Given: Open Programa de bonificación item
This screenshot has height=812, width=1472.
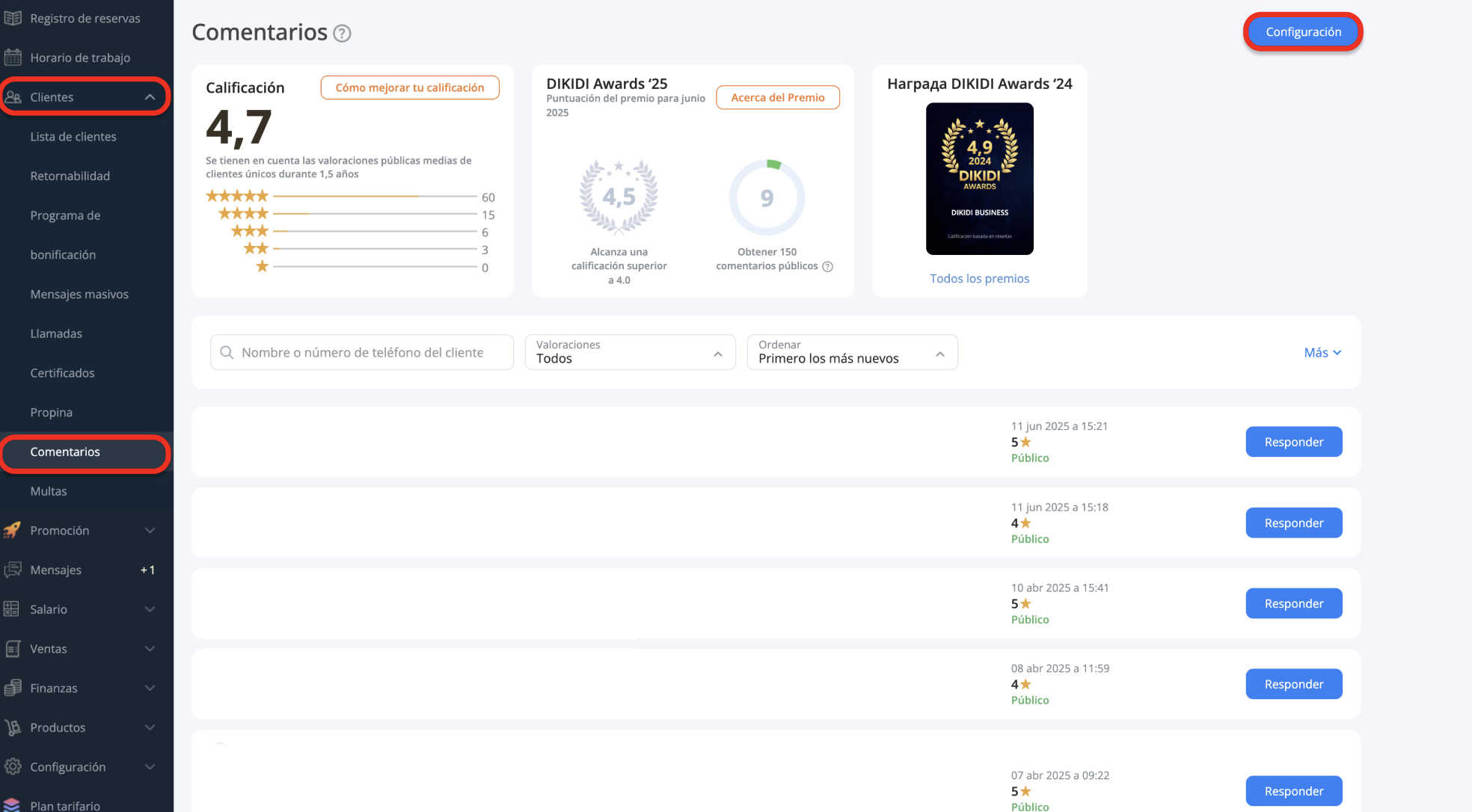Looking at the screenshot, I should click(65, 235).
